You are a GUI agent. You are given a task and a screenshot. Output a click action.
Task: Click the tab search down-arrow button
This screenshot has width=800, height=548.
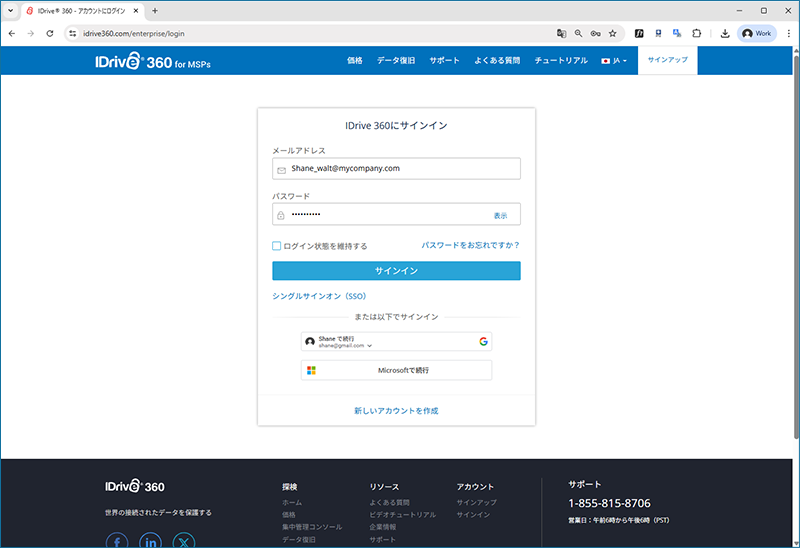coord(10,10)
